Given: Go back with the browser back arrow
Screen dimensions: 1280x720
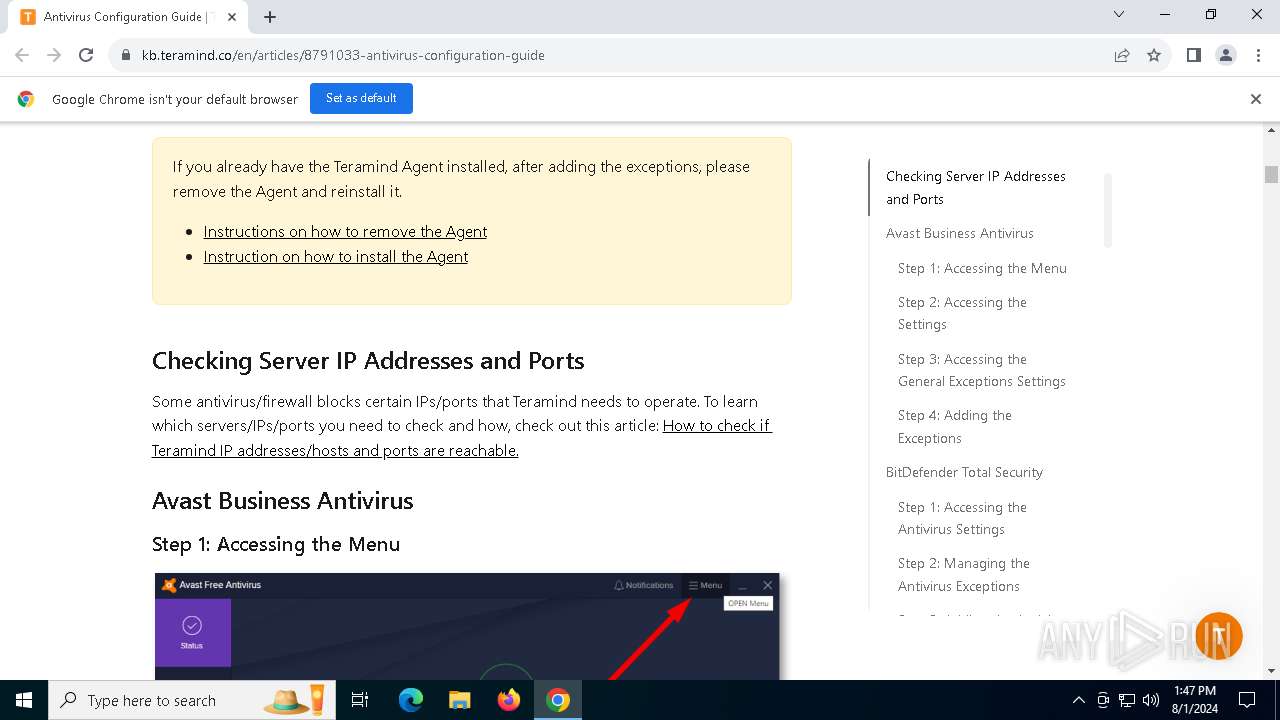Looking at the screenshot, I should click(22, 55).
